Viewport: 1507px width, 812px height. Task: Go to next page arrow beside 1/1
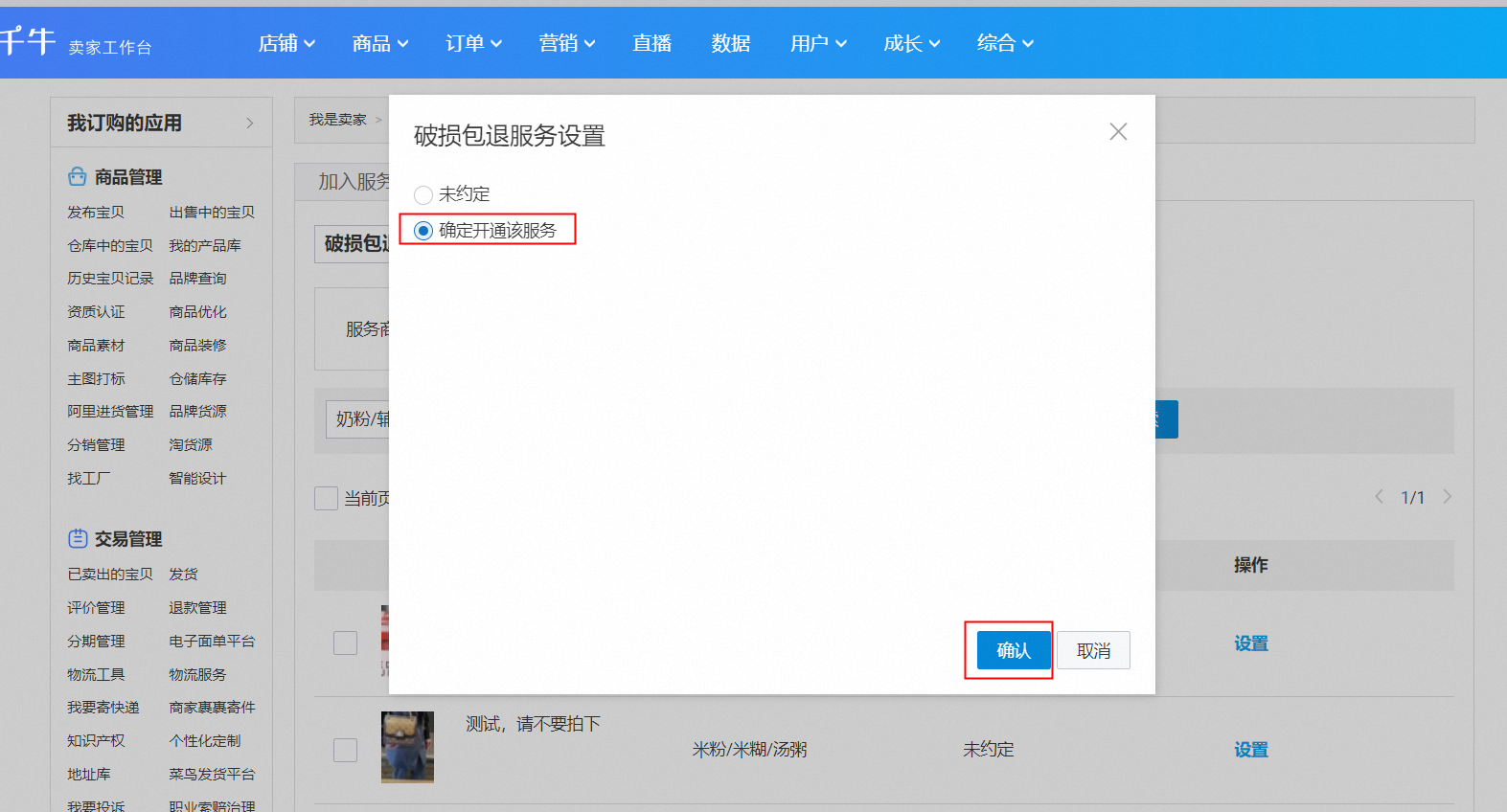point(1448,496)
